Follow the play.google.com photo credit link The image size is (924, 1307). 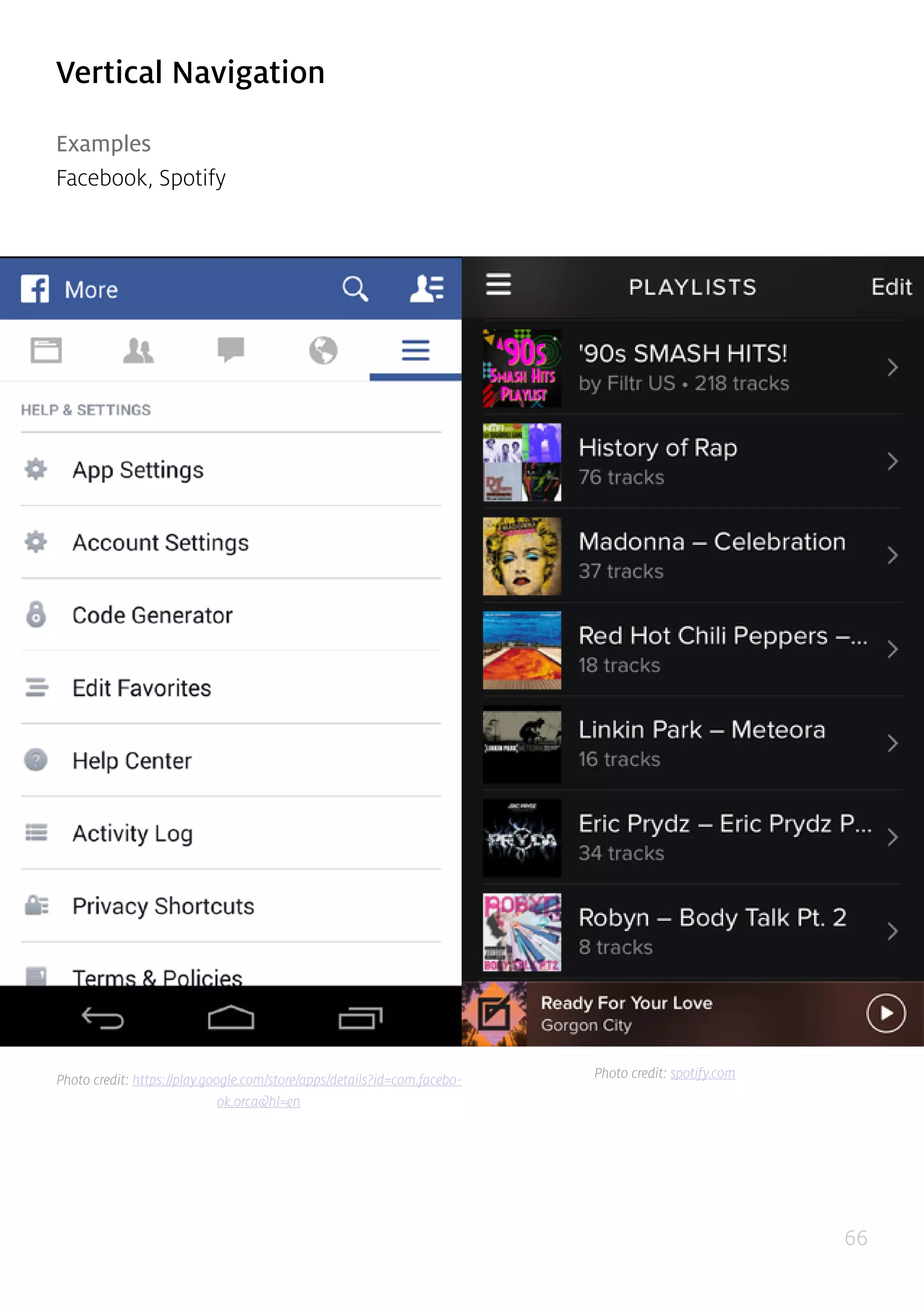click(x=296, y=1090)
